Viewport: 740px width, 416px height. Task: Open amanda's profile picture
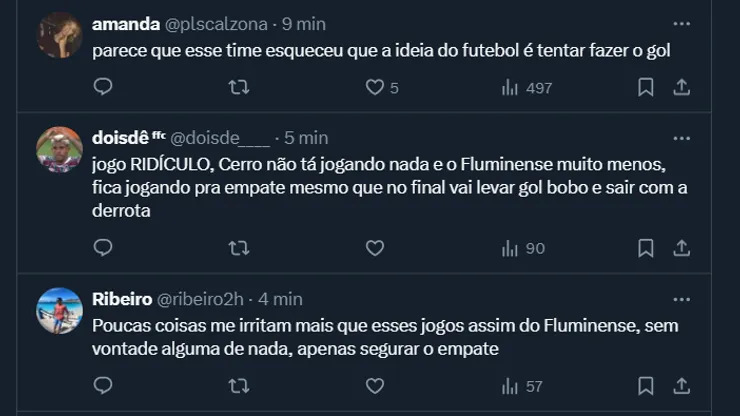tap(60, 36)
